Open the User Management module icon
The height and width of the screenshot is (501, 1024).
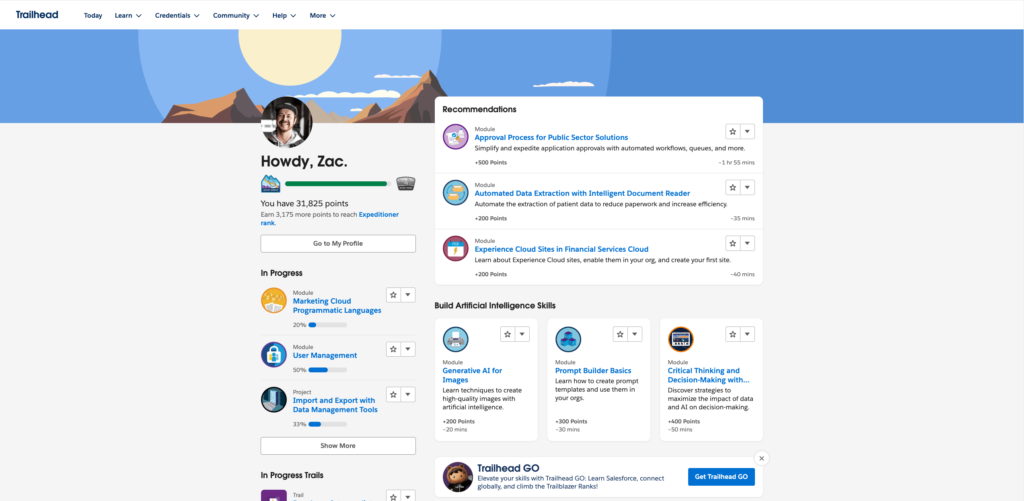(x=274, y=355)
